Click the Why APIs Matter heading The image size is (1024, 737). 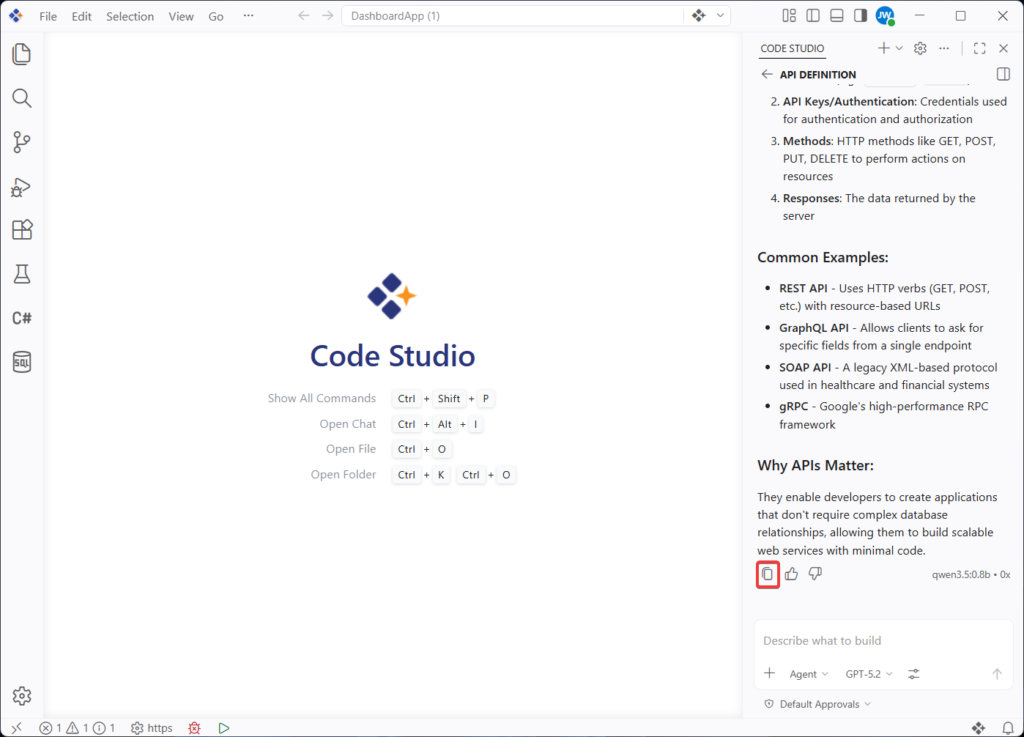pyautogui.click(x=816, y=465)
